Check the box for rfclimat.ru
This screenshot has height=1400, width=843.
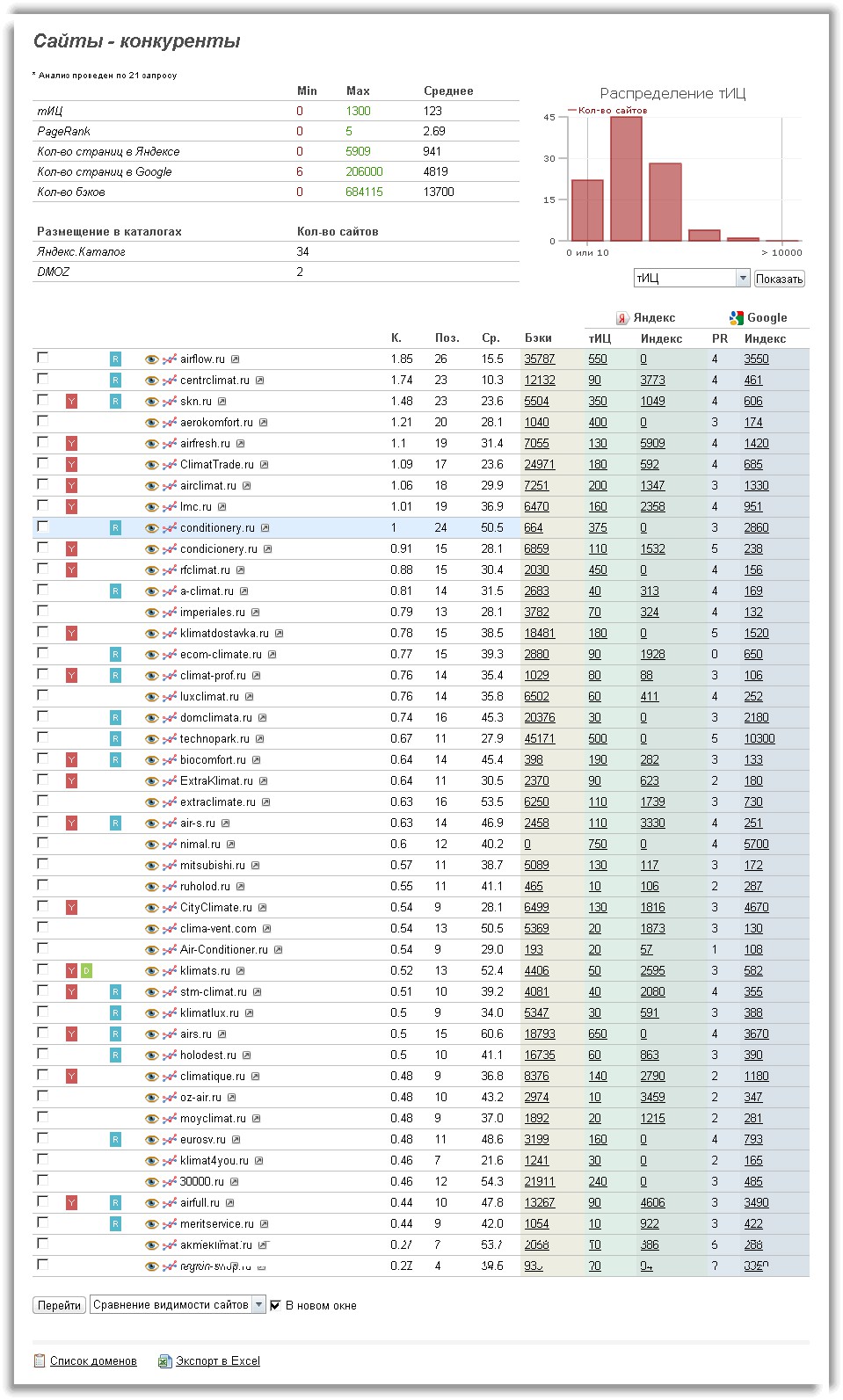point(42,569)
